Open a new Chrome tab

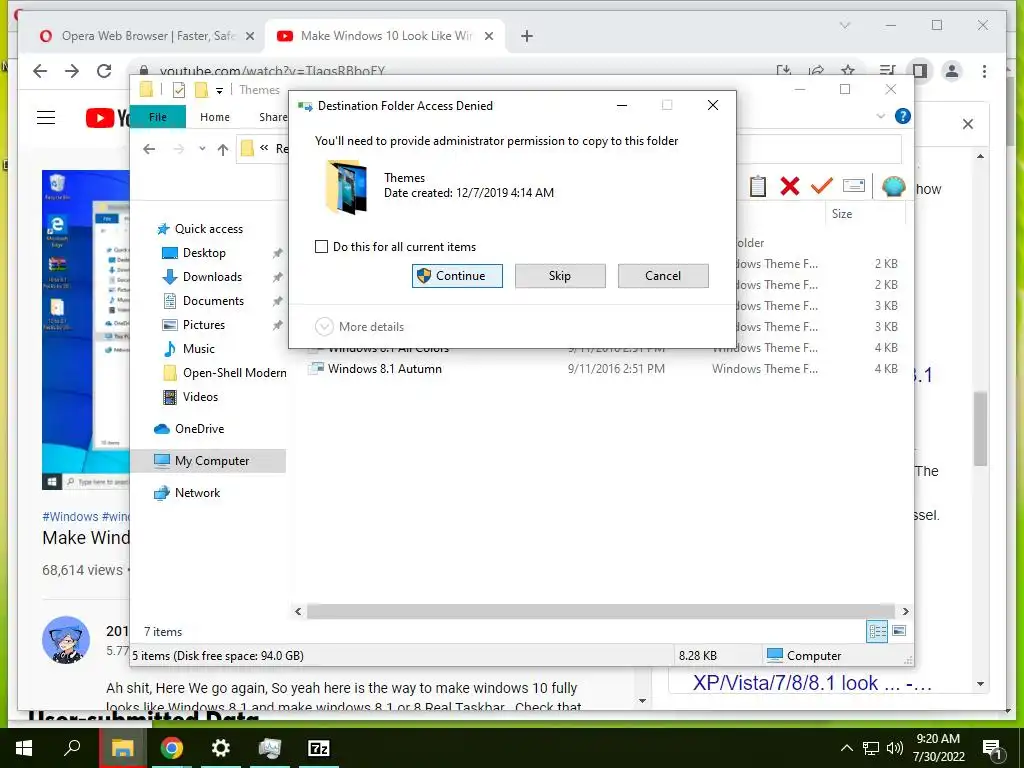pyautogui.click(x=527, y=36)
